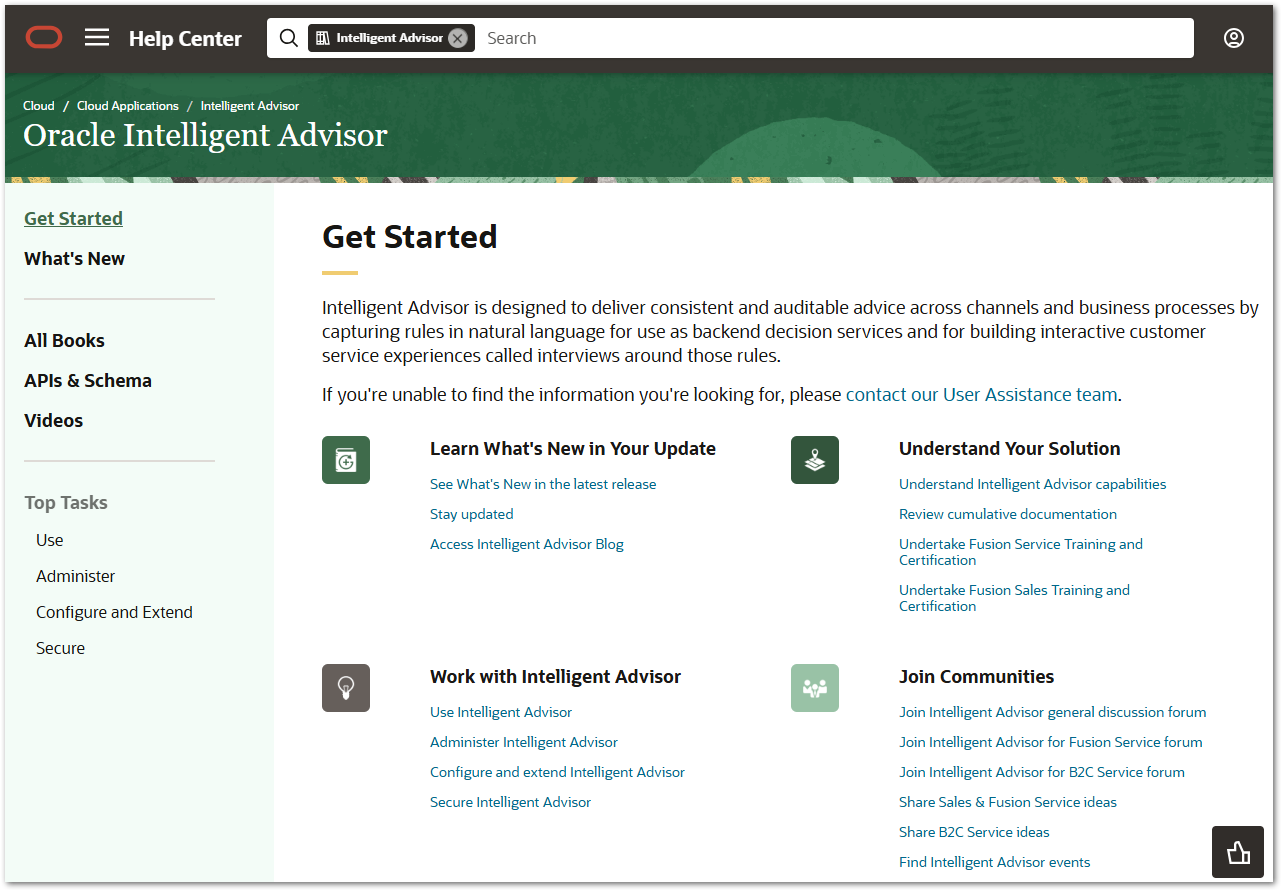Open Understand Intelligent Advisor capabilities link
This screenshot has width=1282, height=891.
point(1032,484)
